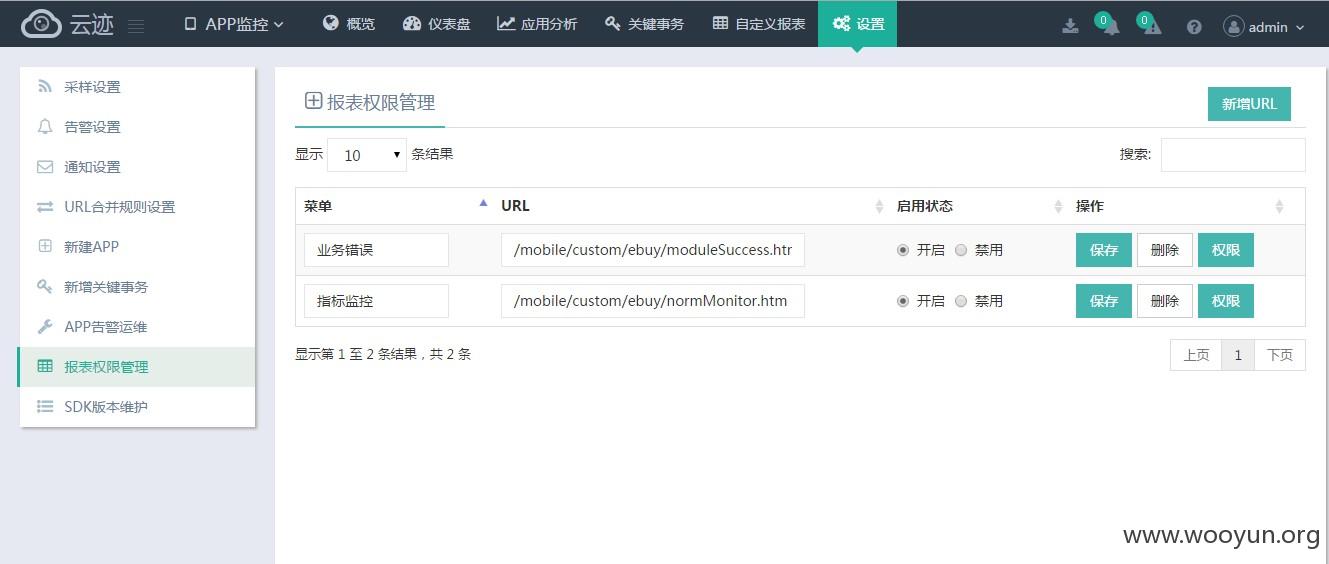Click the 业务错误 menu name field
The width and height of the screenshot is (1329, 564).
point(376,250)
